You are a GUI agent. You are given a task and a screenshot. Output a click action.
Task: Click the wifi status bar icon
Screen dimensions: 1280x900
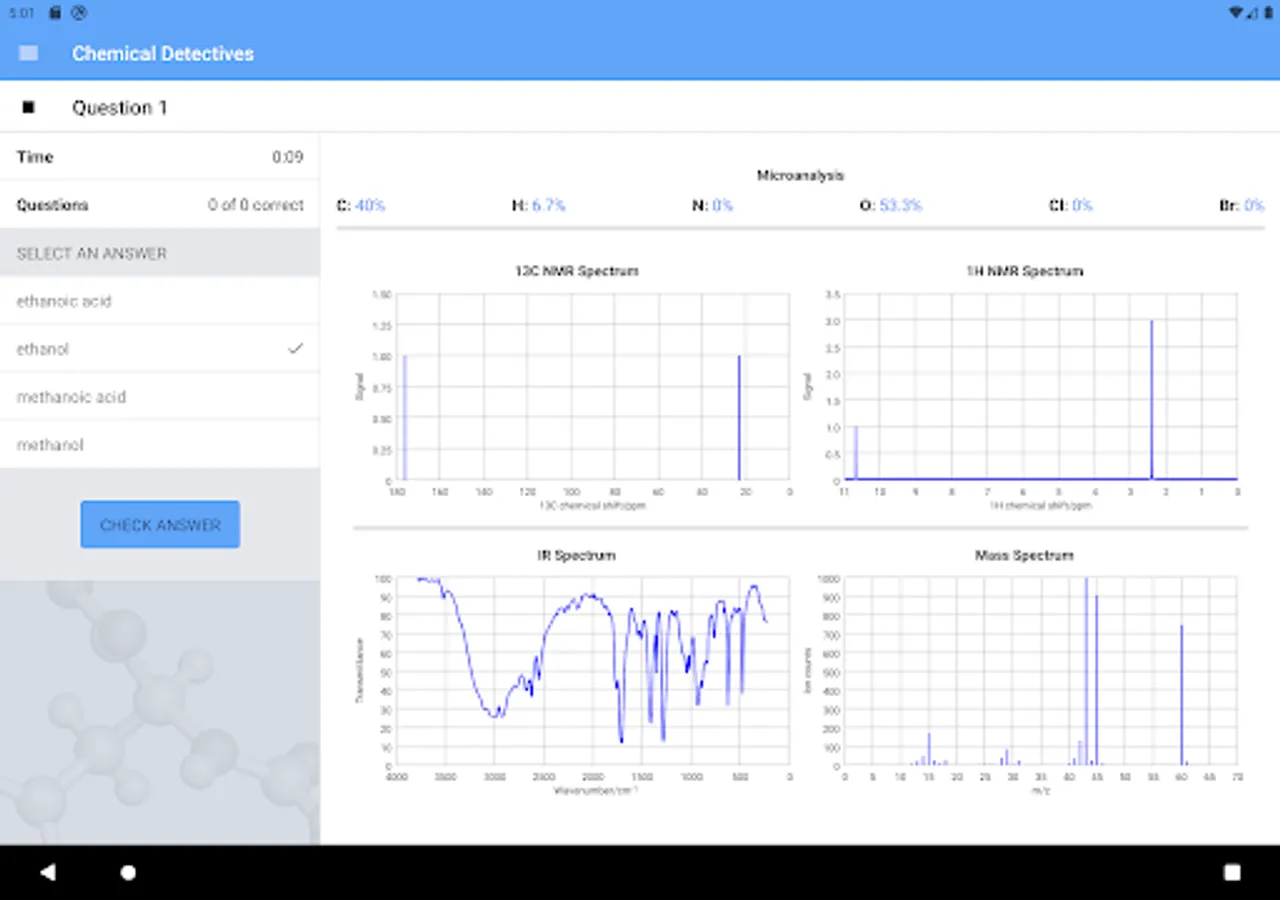coord(1237,13)
